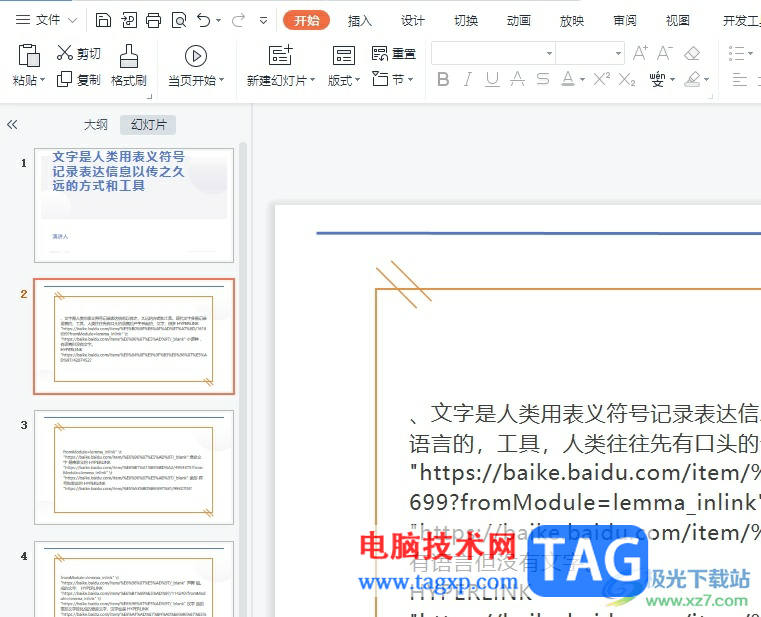
Task: Select slide 1 thumbnail
Action: pyautogui.click(x=133, y=205)
